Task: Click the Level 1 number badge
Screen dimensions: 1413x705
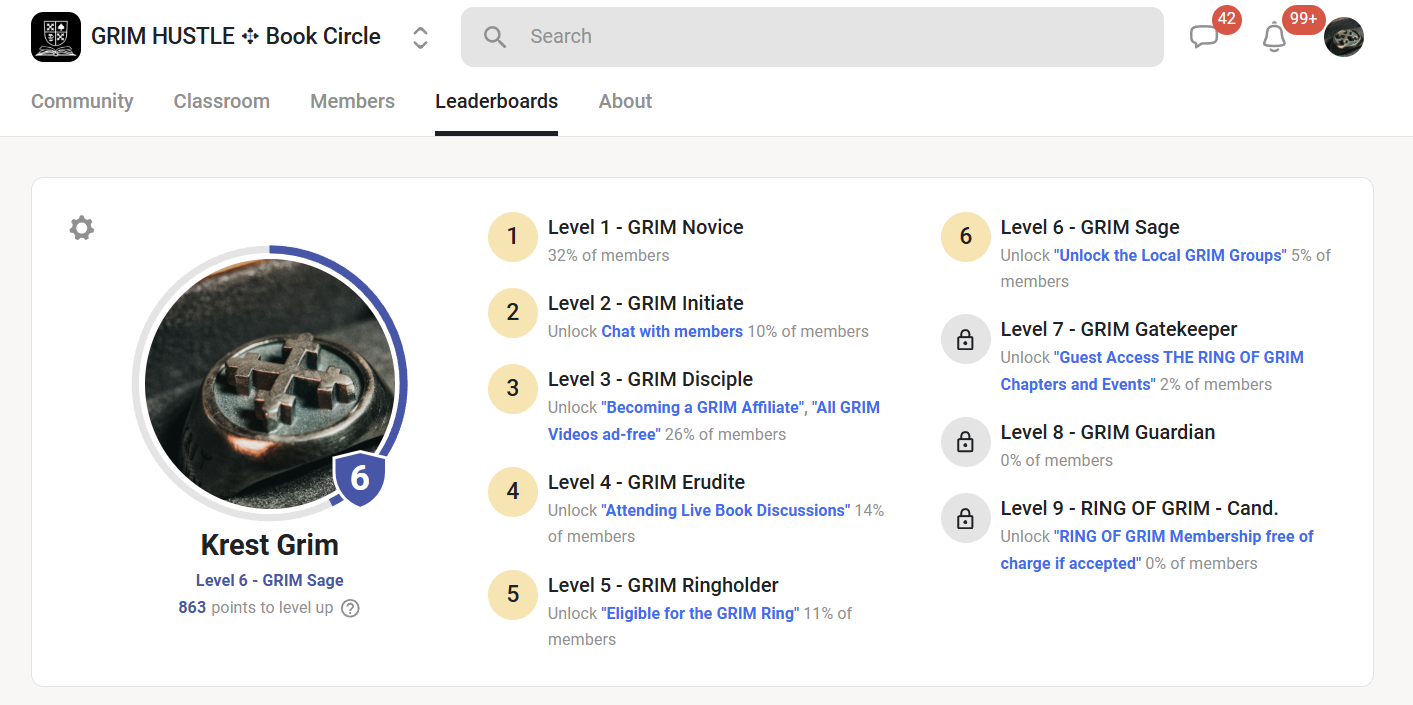Action: pos(512,237)
